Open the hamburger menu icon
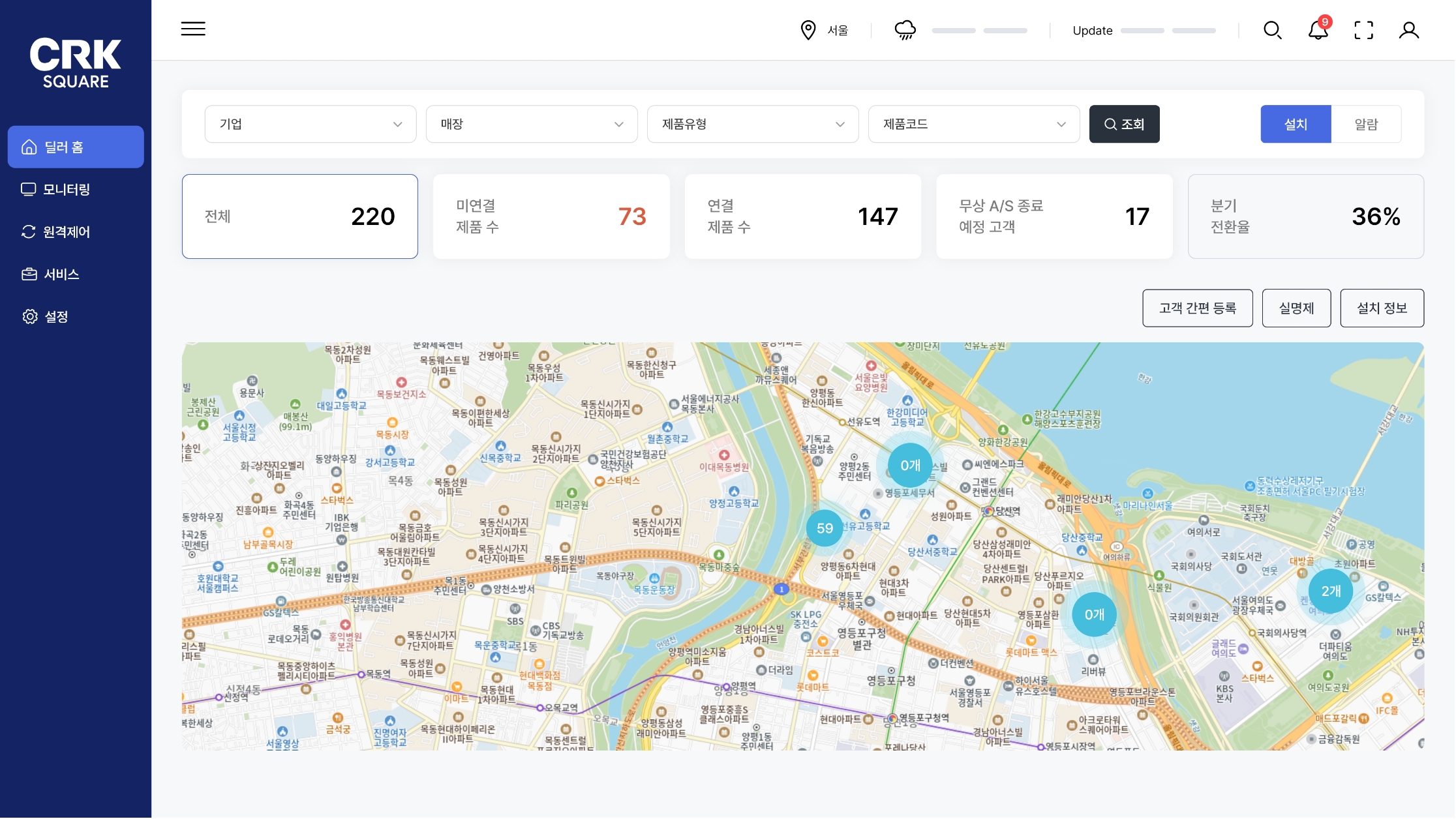This screenshot has height=819, width=1456. click(x=193, y=29)
